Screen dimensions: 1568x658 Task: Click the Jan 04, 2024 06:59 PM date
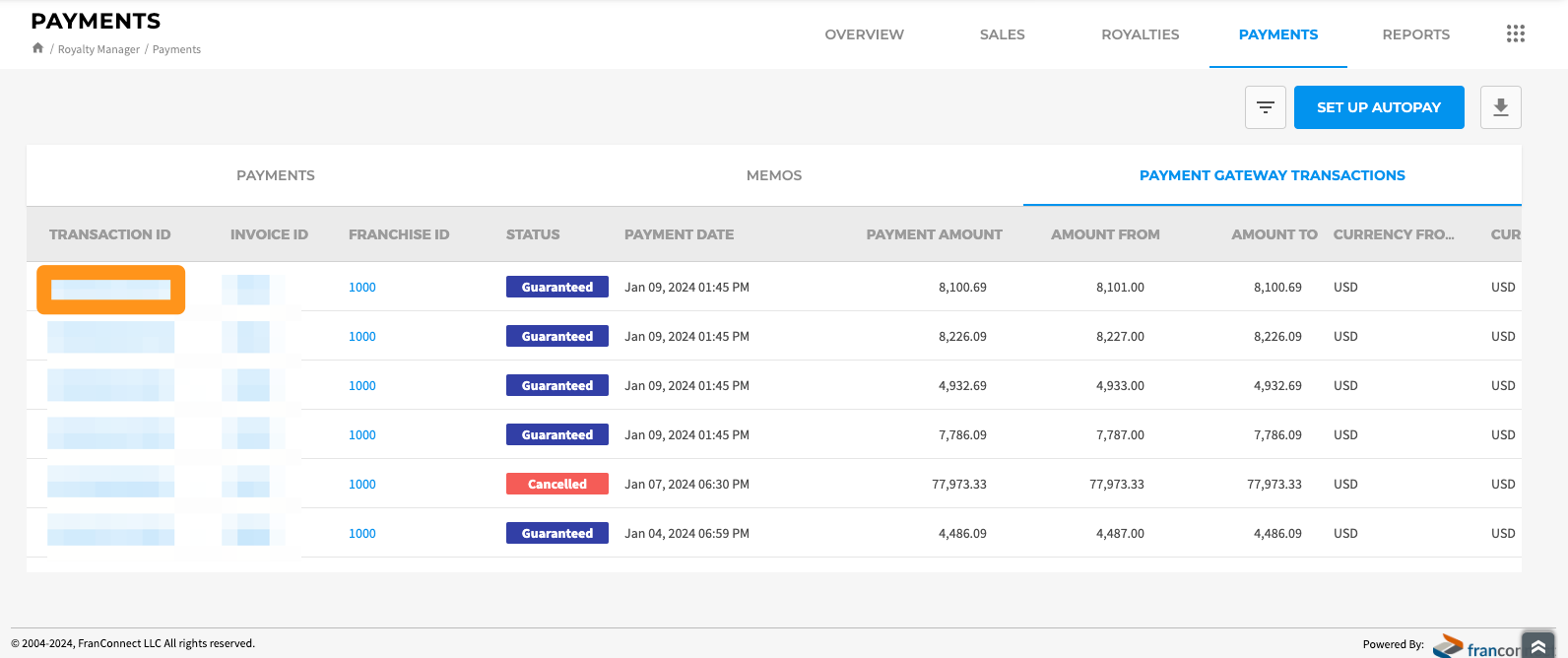pyautogui.click(x=686, y=534)
